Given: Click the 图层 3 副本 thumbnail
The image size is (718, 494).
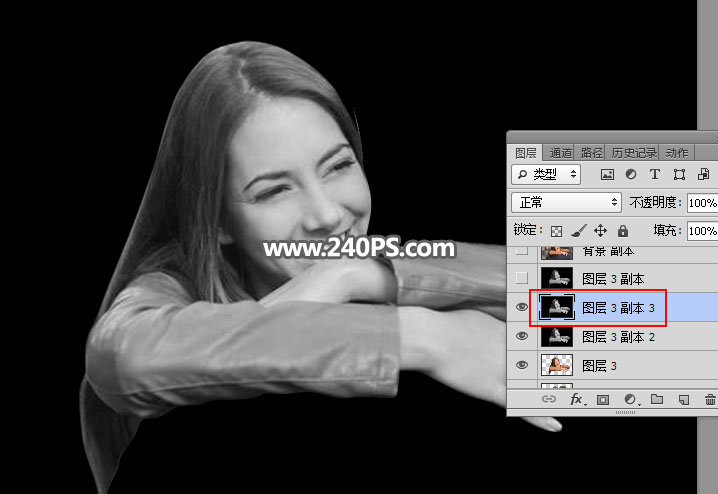Looking at the screenshot, I should coord(556,278).
